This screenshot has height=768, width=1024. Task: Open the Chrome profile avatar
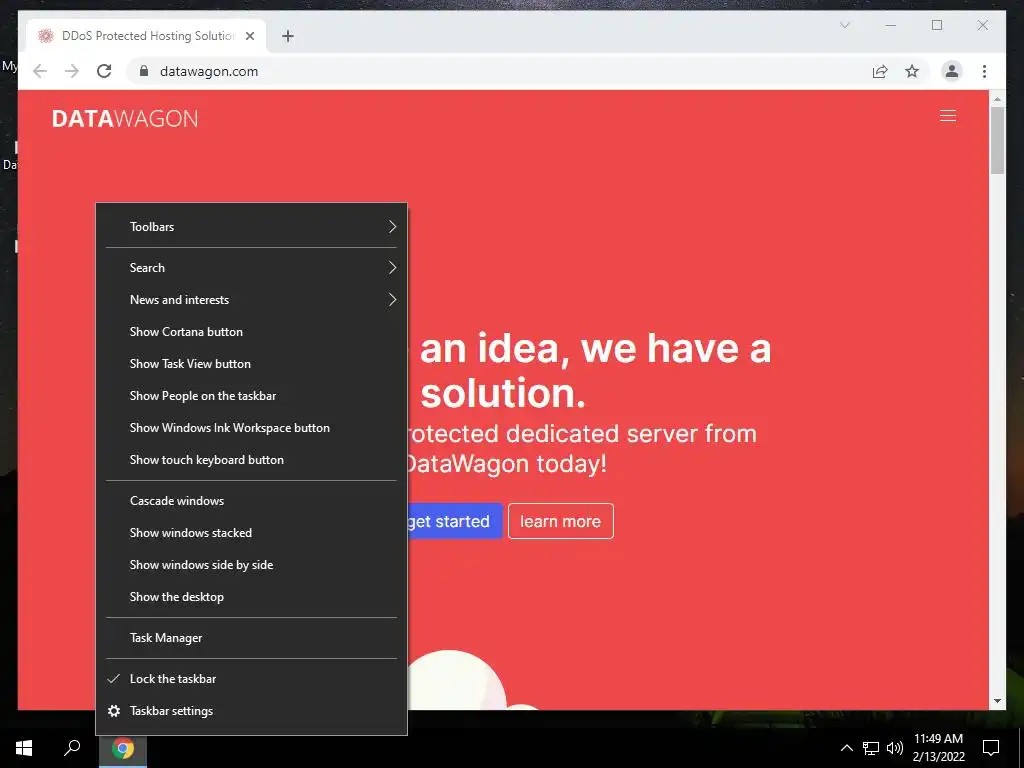pyautogui.click(x=952, y=71)
